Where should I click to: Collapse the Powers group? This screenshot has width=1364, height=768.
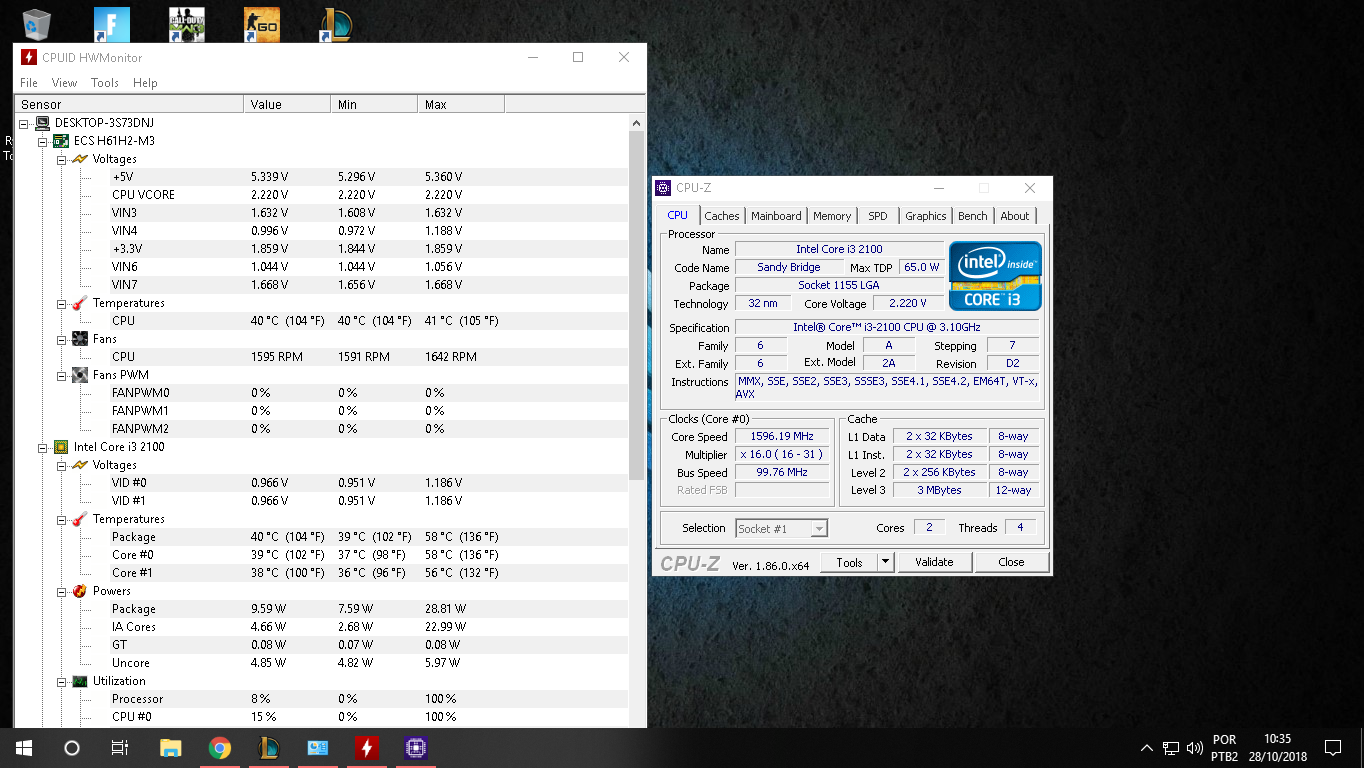click(x=61, y=591)
